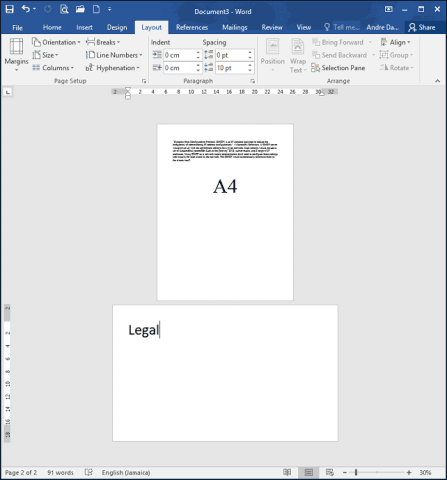Open the Undo history dropdown arrow

pyautogui.click(x=34, y=9)
